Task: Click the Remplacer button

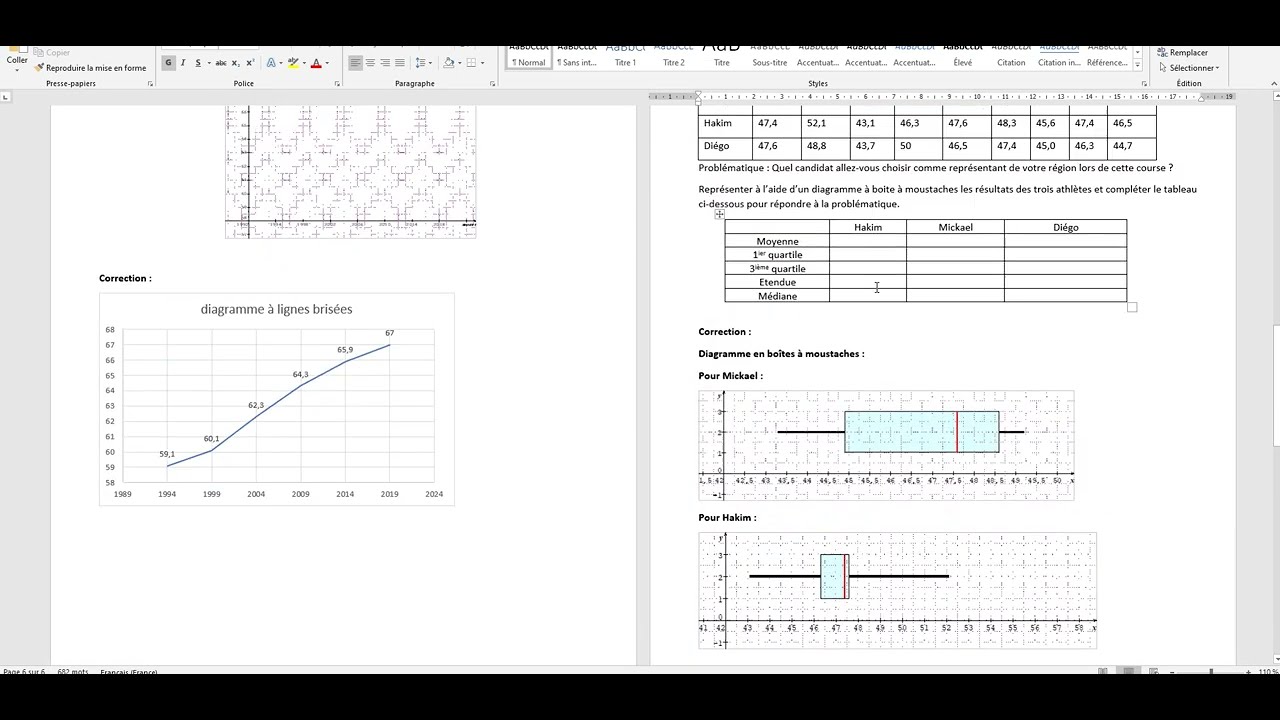Action: [1182, 53]
